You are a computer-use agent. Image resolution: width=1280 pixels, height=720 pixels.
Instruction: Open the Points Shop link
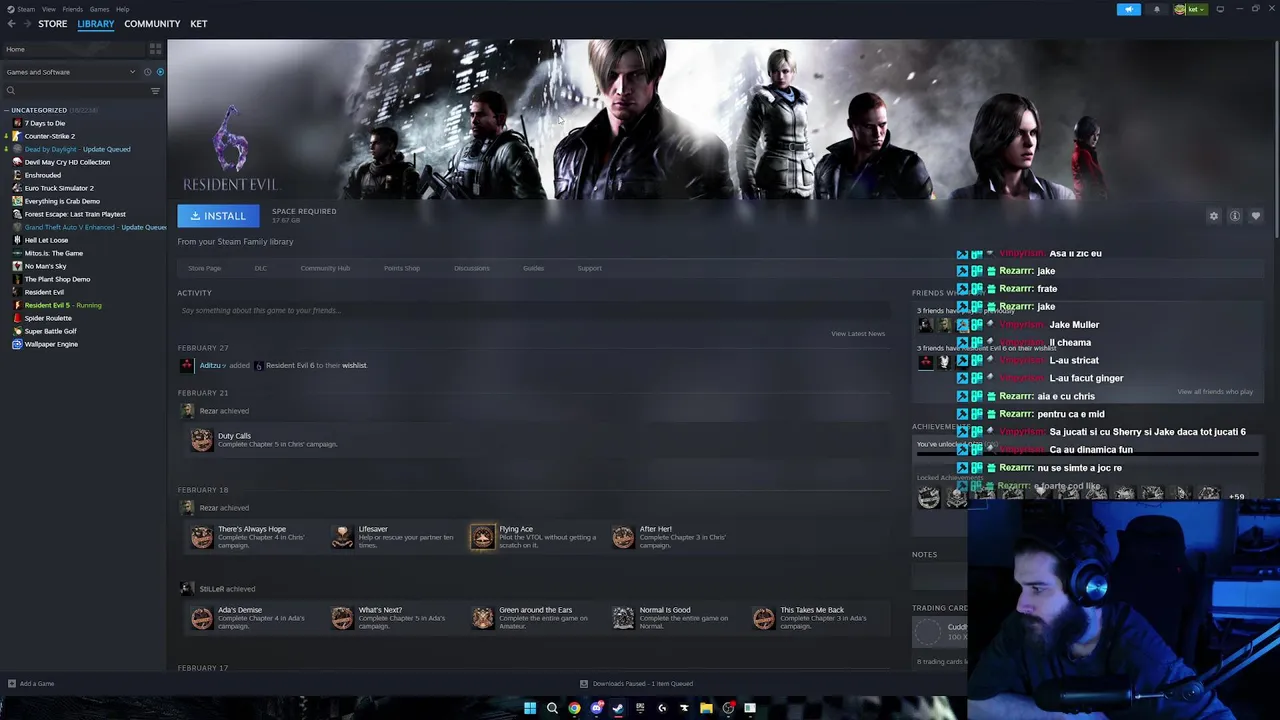402,268
